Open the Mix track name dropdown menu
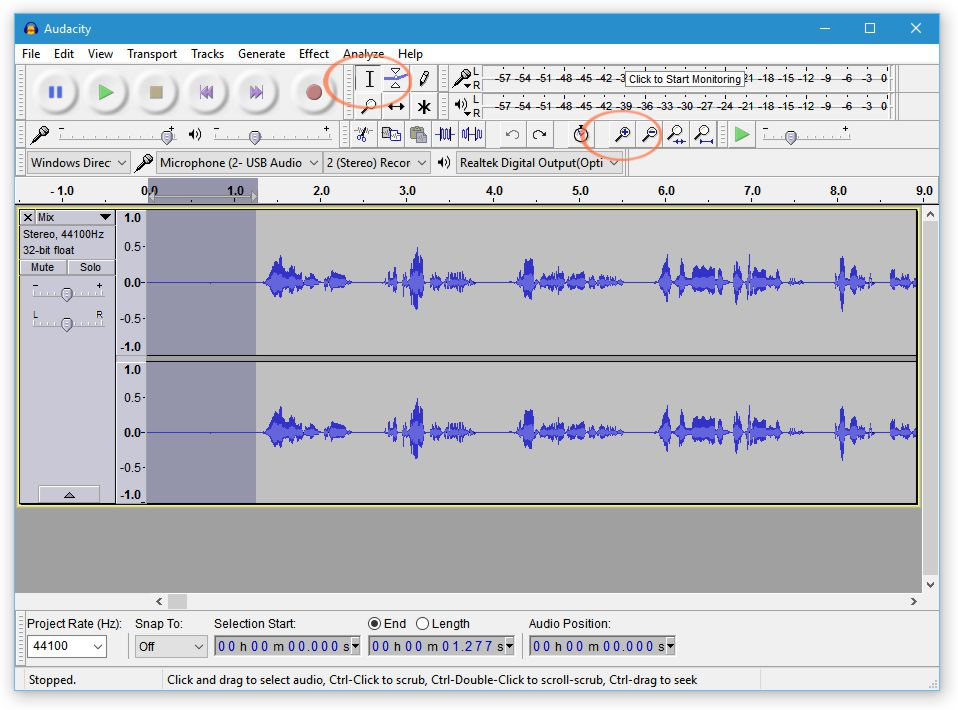This screenshot has height=710, width=958. click(x=75, y=218)
